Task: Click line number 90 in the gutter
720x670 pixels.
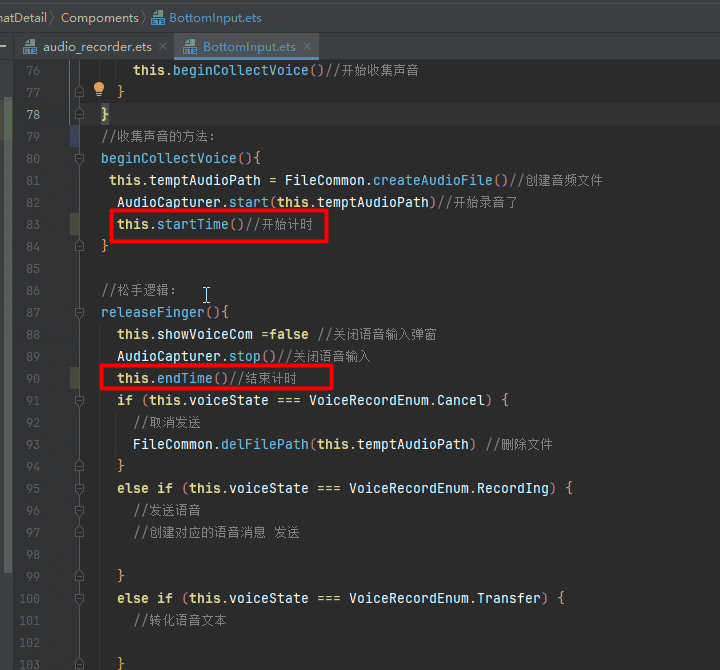Action: coord(33,378)
